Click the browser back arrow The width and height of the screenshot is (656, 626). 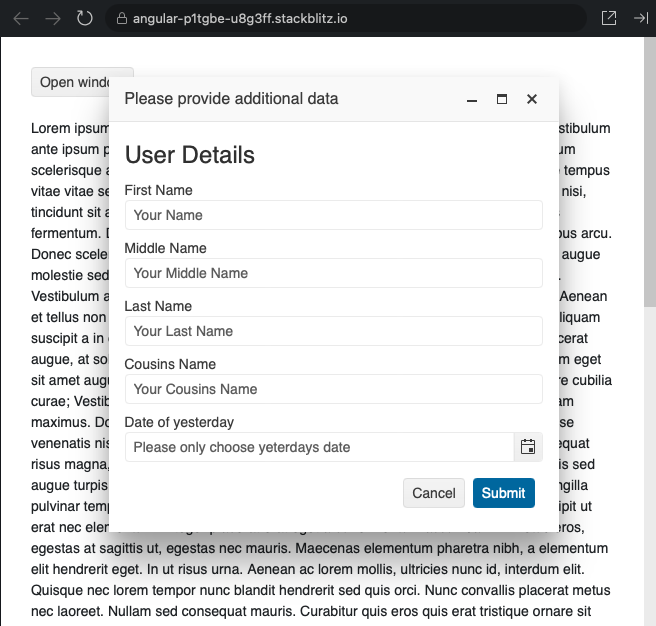pos(21,18)
